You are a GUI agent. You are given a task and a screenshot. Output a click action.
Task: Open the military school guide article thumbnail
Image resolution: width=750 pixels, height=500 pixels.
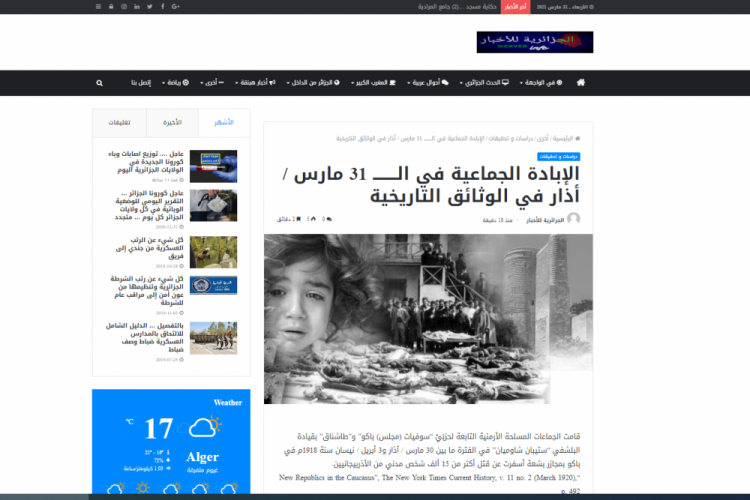pyautogui.click(x=213, y=337)
